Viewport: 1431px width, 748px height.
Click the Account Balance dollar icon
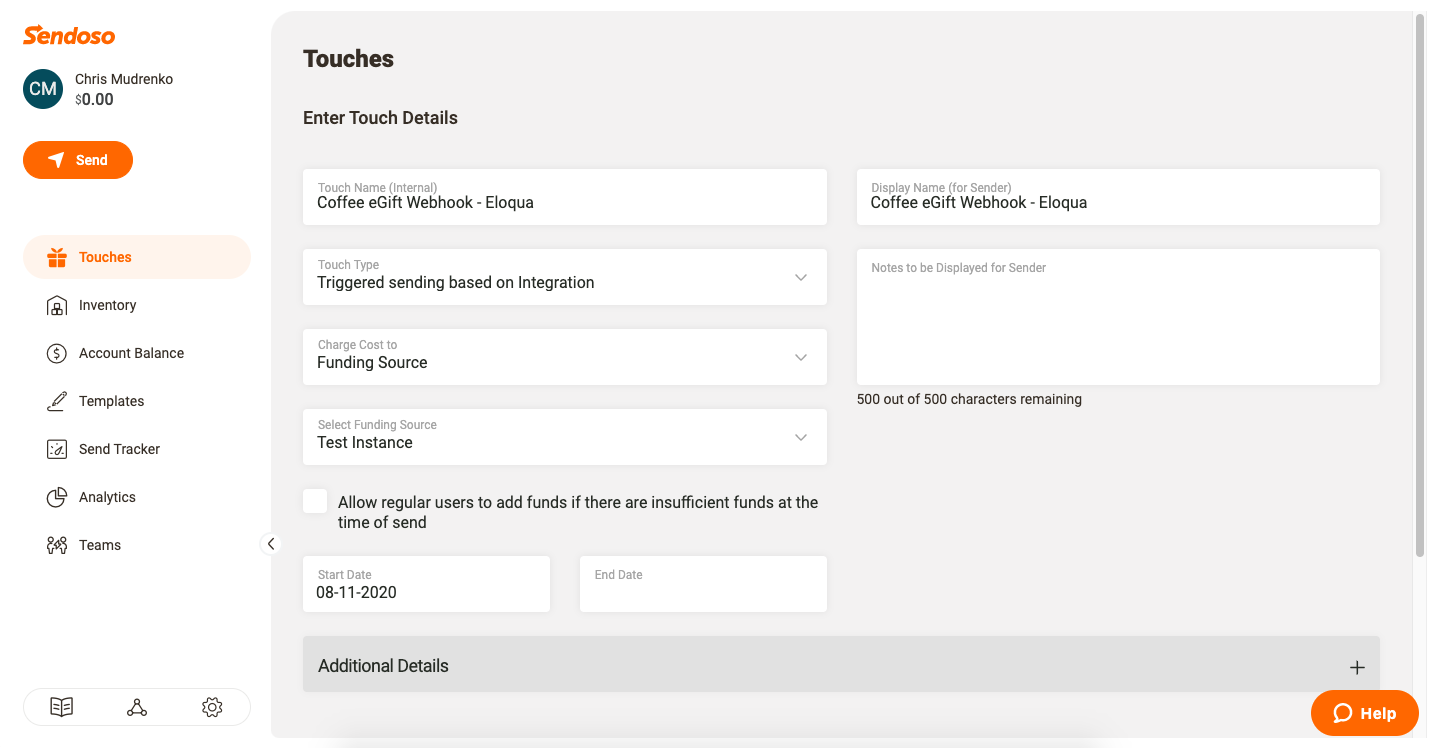57,353
